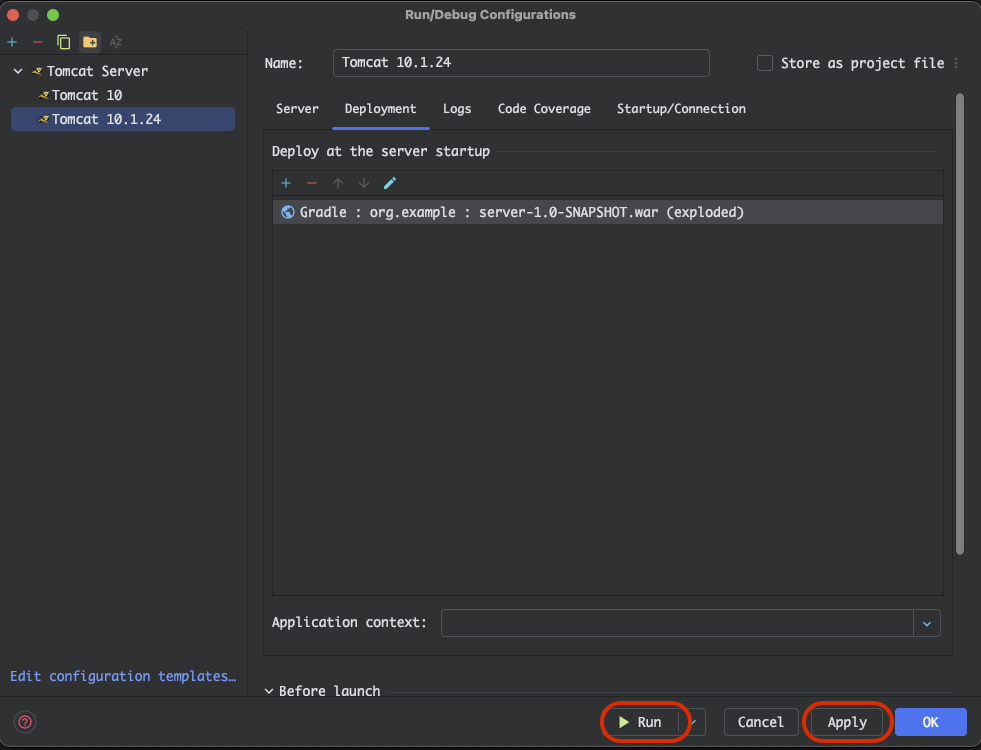Create a new configuration folder
This screenshot has height=750, width=981.
[90, 42]
